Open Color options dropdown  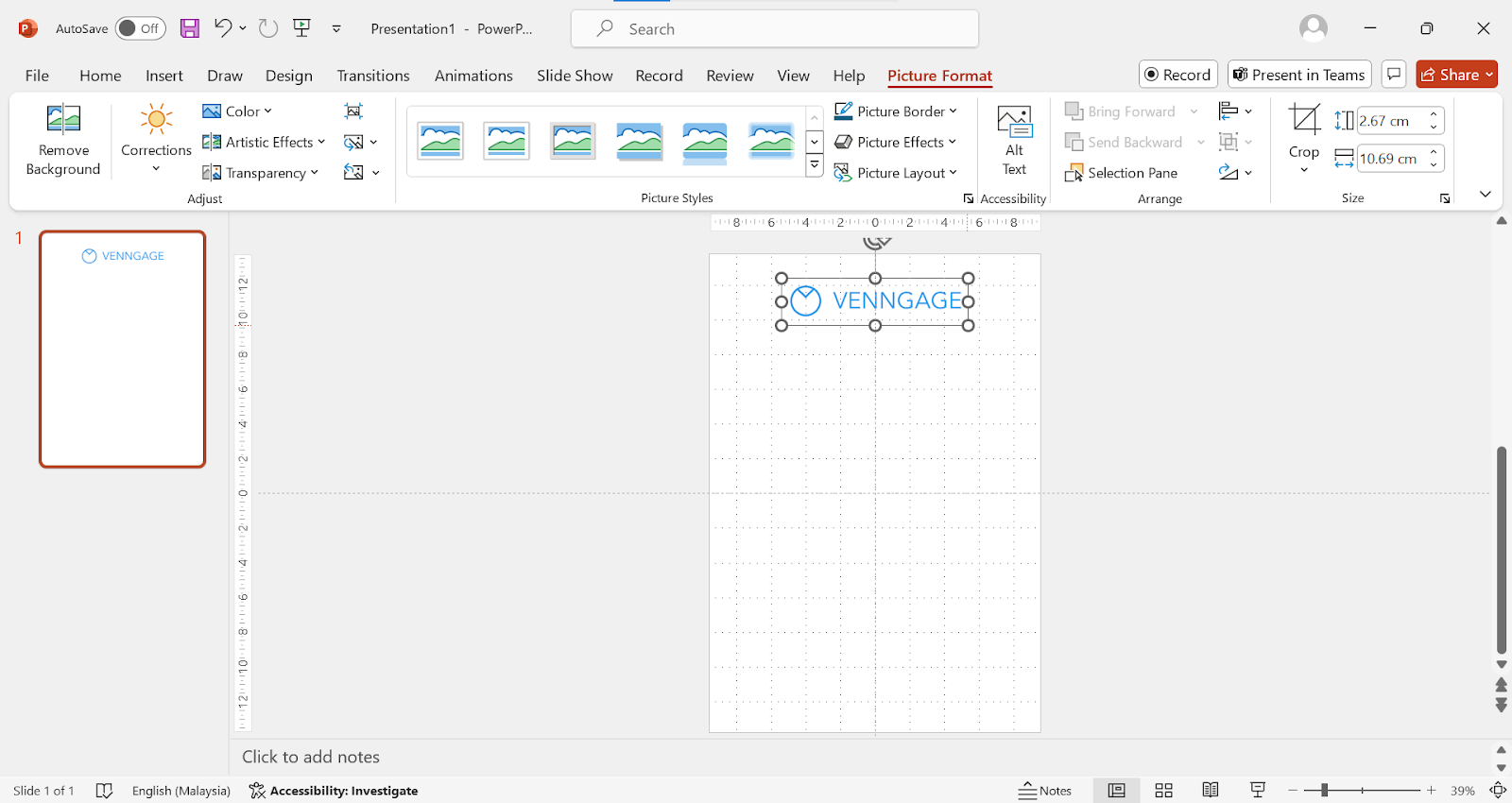coord(237,111)
